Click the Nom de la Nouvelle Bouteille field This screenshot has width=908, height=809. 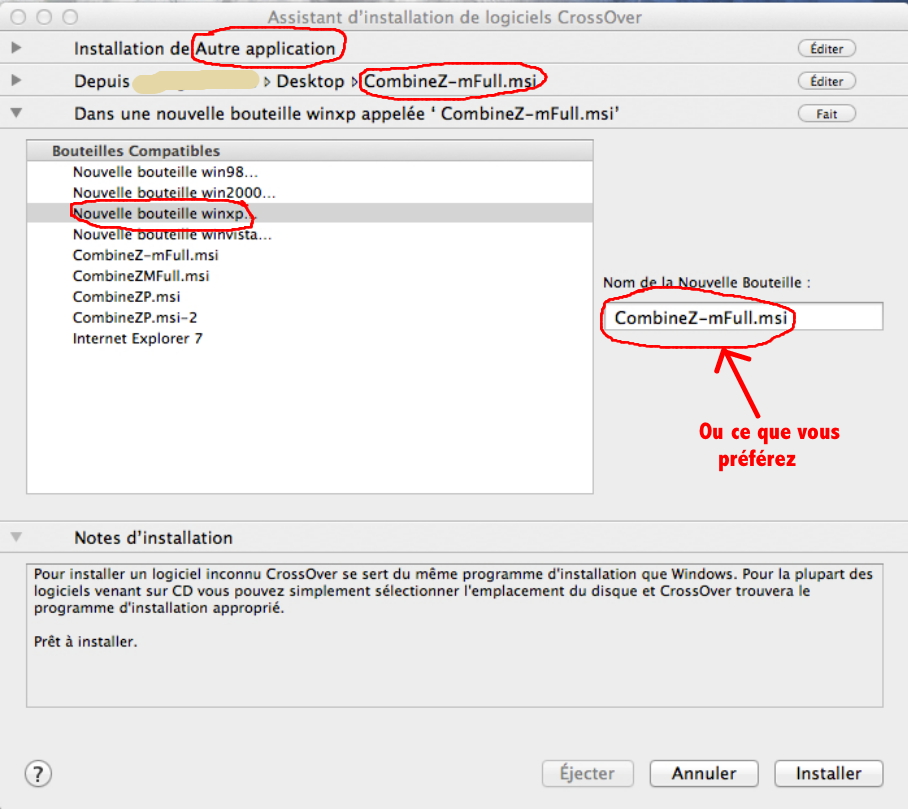pos(742,318)
